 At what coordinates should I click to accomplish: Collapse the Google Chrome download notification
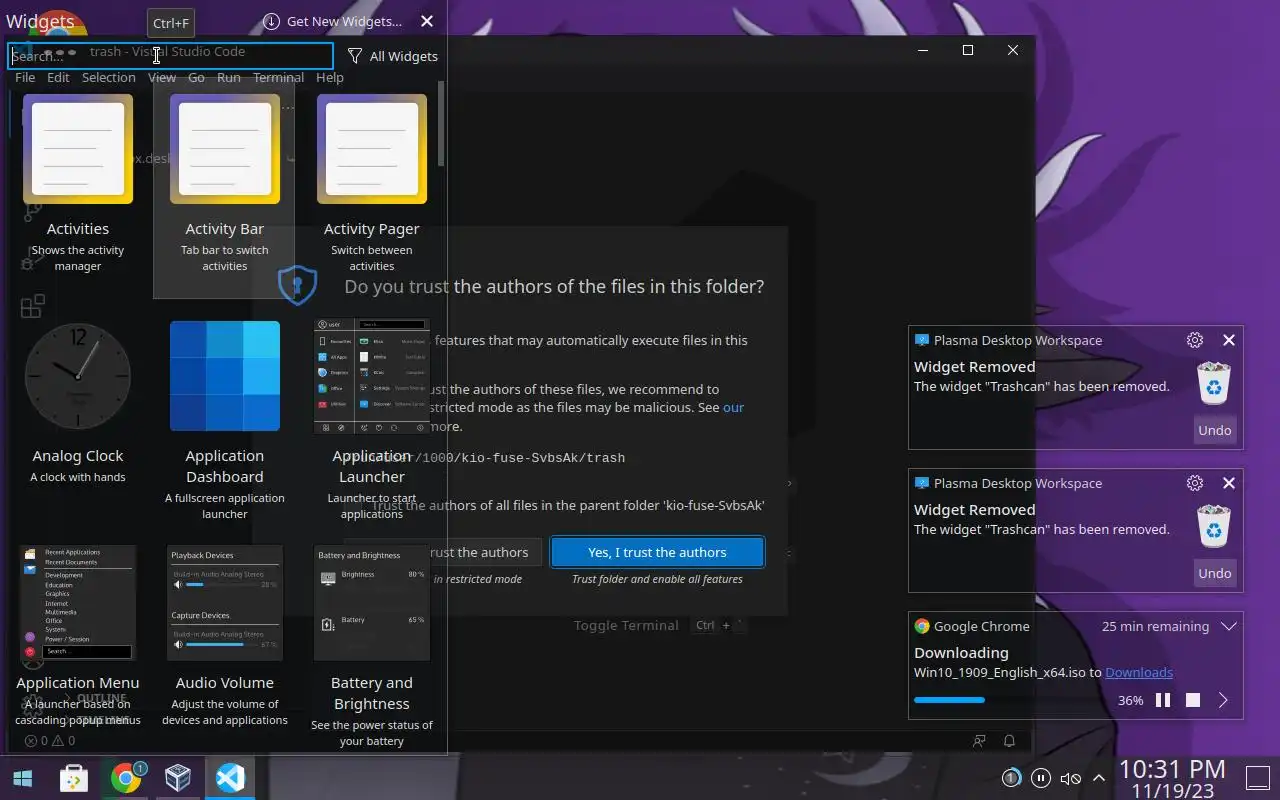1229,626
